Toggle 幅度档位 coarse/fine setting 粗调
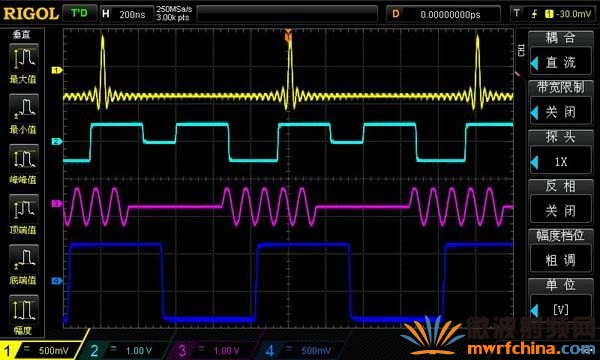This screenshot has width=600, height=360. (x=560, y=260)
